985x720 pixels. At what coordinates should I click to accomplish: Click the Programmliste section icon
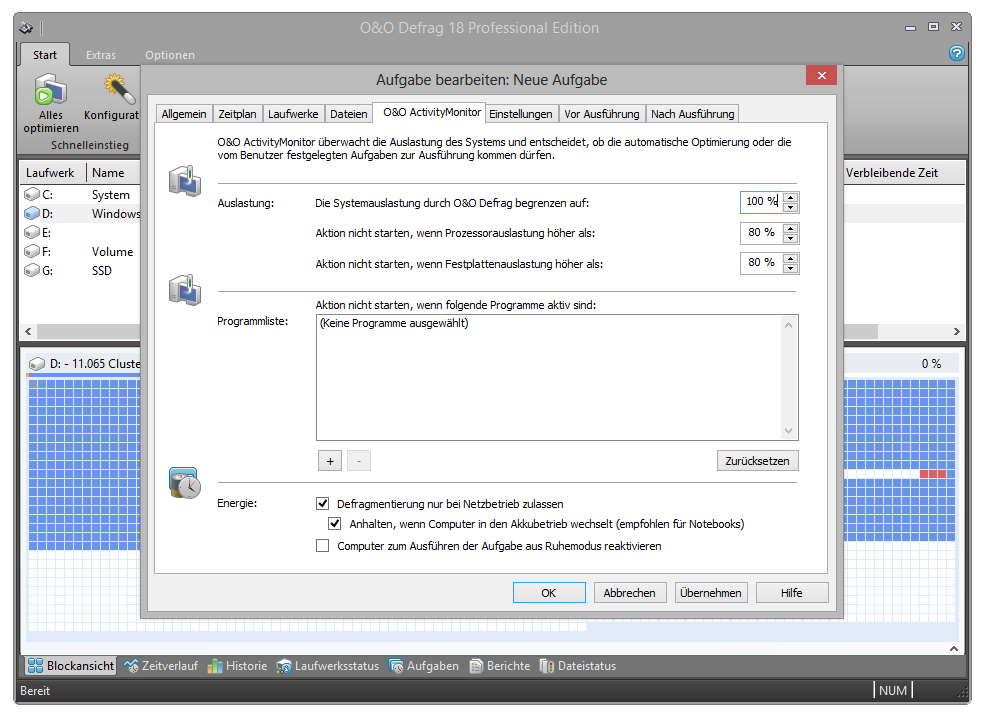185,290
